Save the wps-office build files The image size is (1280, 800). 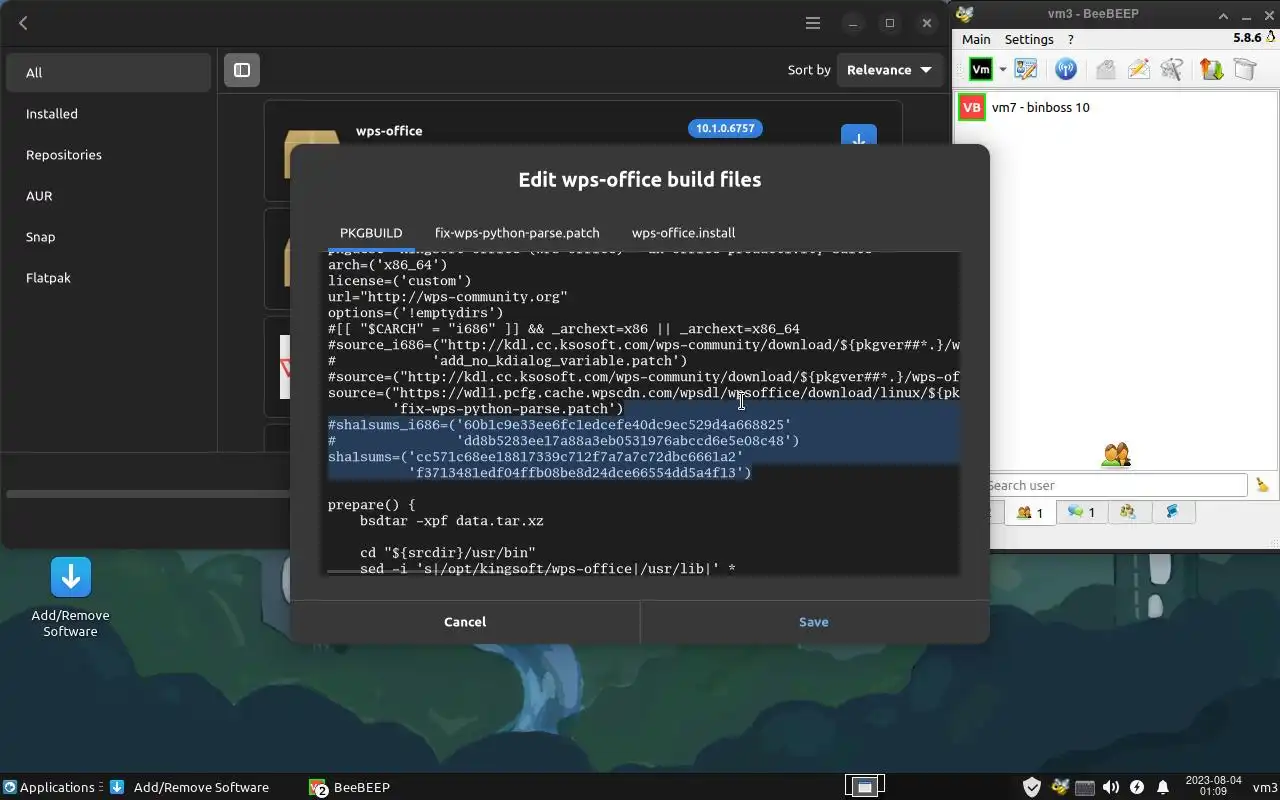coord(814,622)
